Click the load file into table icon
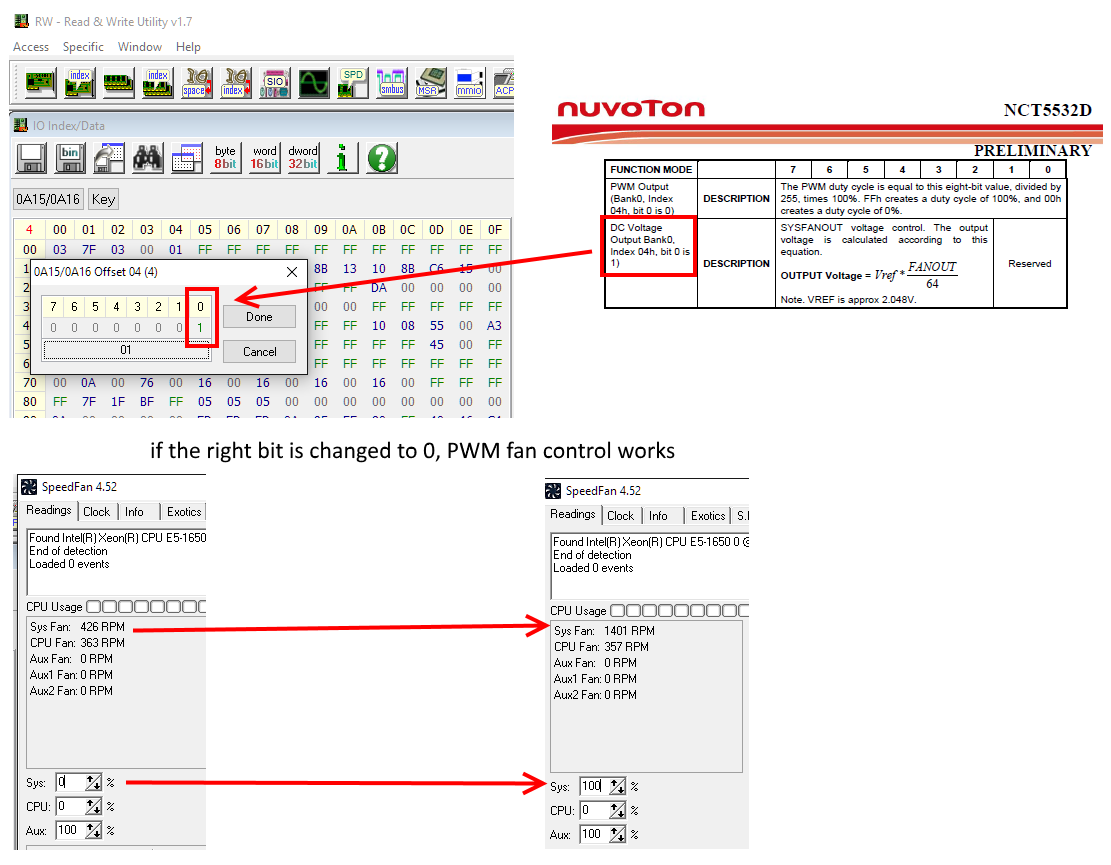 coord(108,157)
